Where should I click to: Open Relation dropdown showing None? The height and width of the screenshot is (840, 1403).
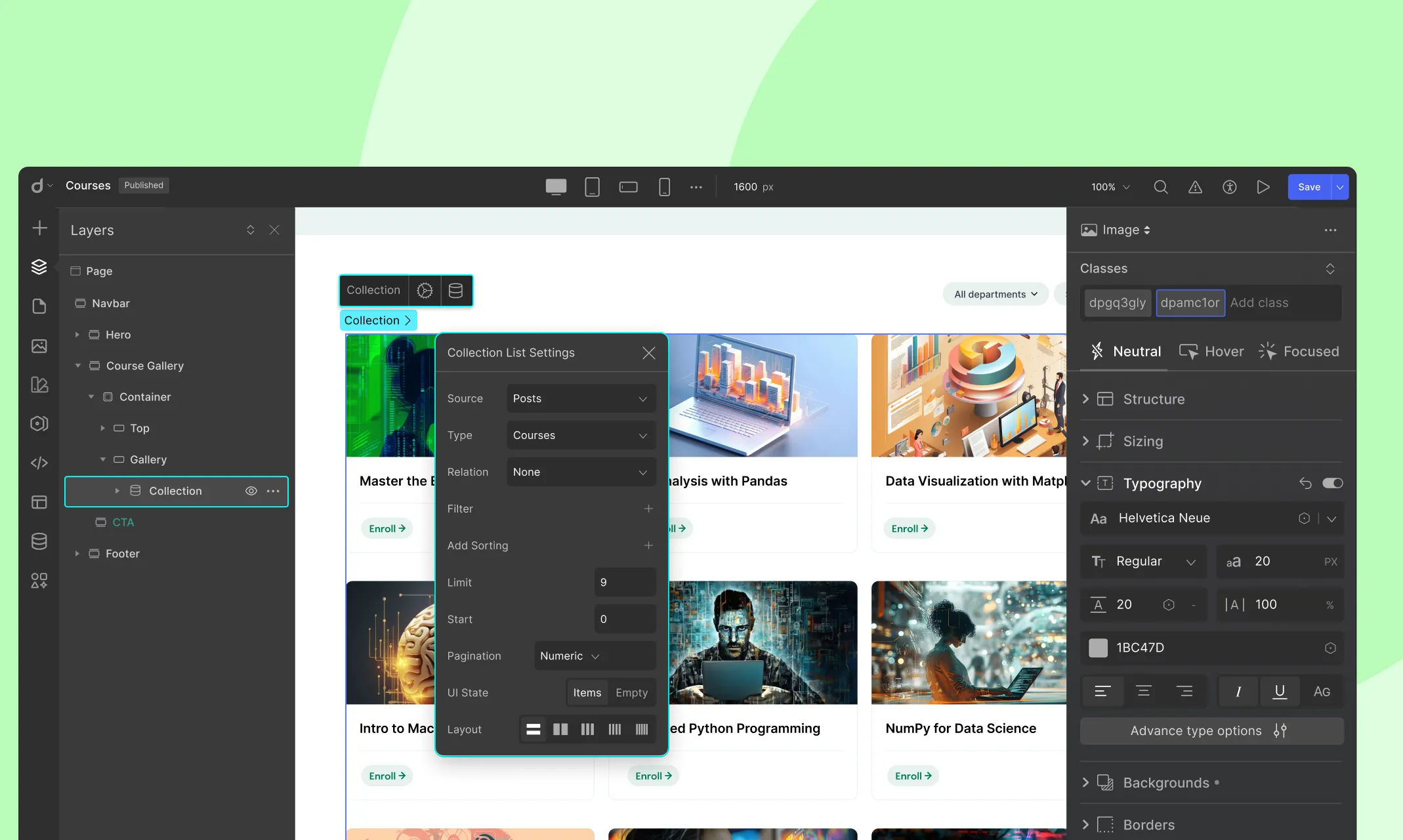tap(581, 472)
